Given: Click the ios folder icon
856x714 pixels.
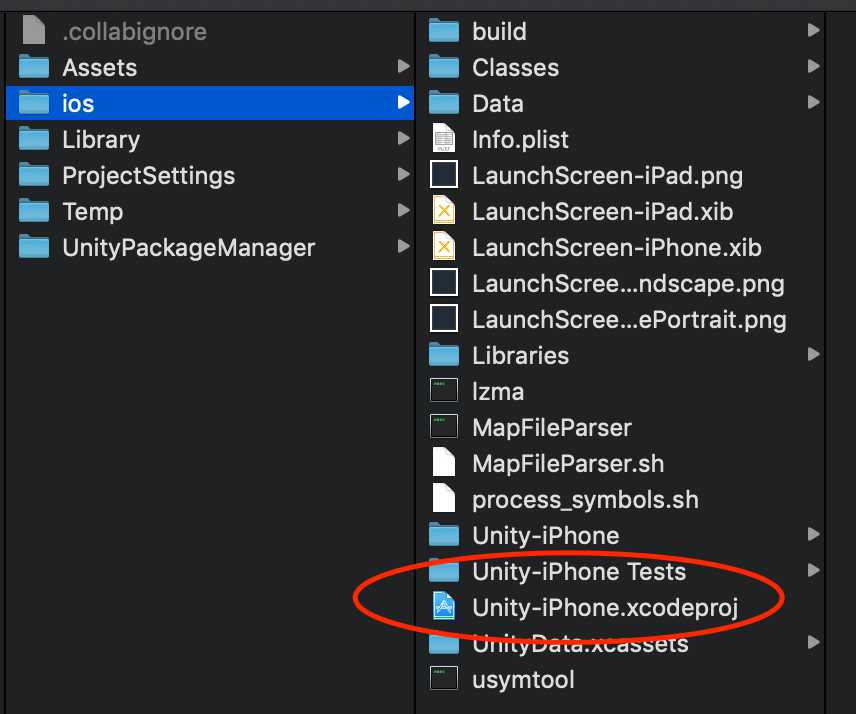Looking at the screenshot, I should click(34, 103).
